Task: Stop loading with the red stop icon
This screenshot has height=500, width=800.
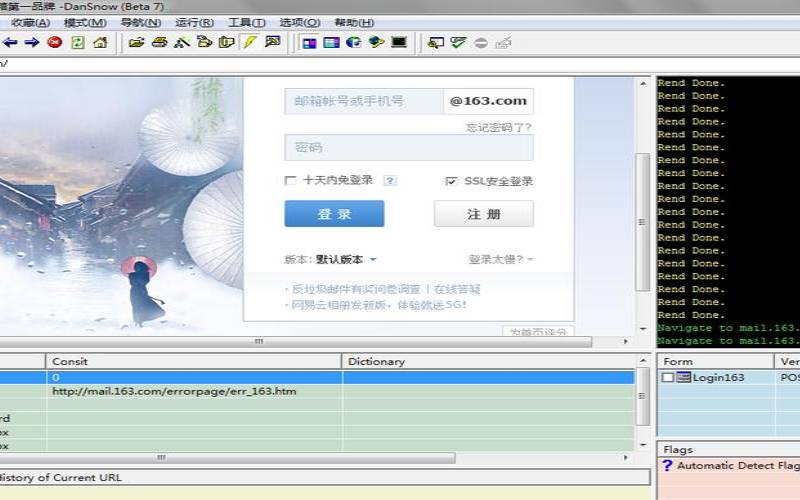Action: [55, 42]
